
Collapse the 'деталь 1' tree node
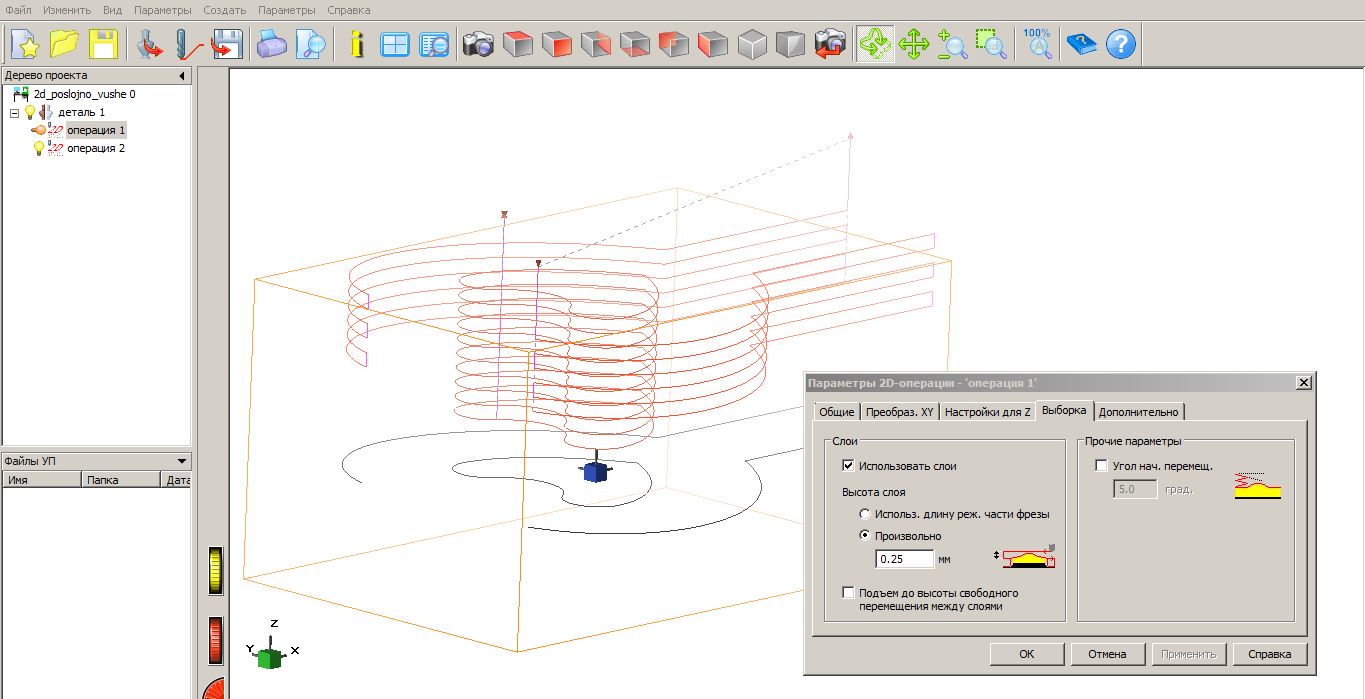tap(15, 113)
